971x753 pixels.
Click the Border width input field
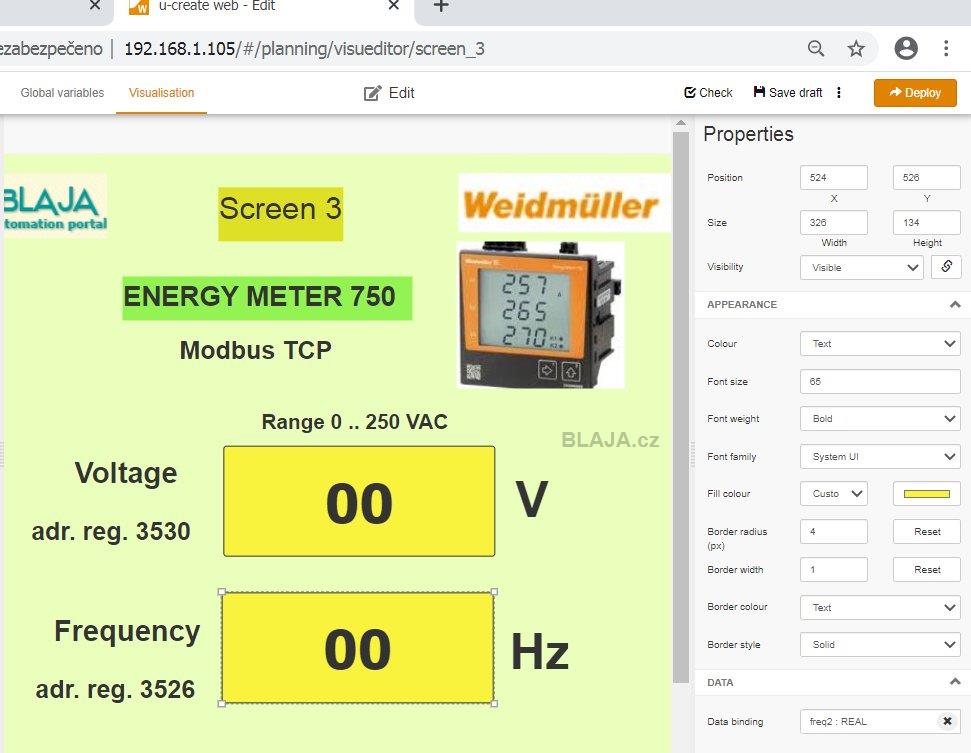834,569
